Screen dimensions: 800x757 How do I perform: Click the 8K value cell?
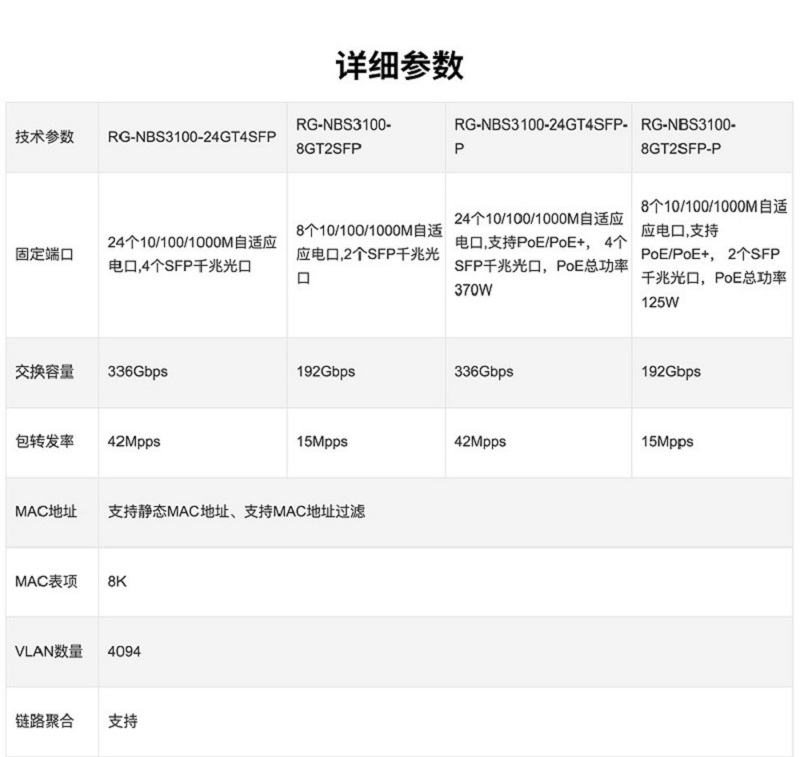click(x=117, y=581)
